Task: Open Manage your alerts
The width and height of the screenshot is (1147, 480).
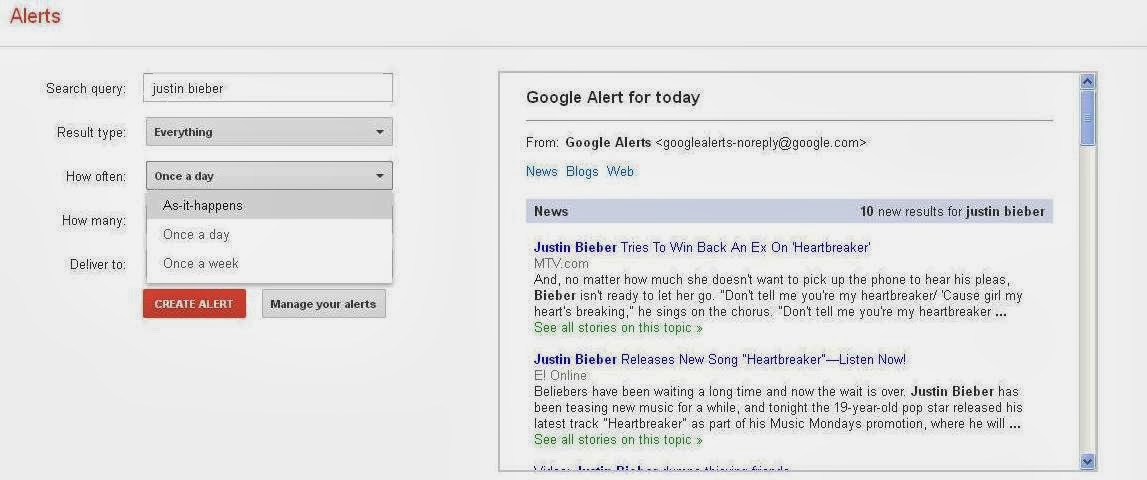Action: 323,304
